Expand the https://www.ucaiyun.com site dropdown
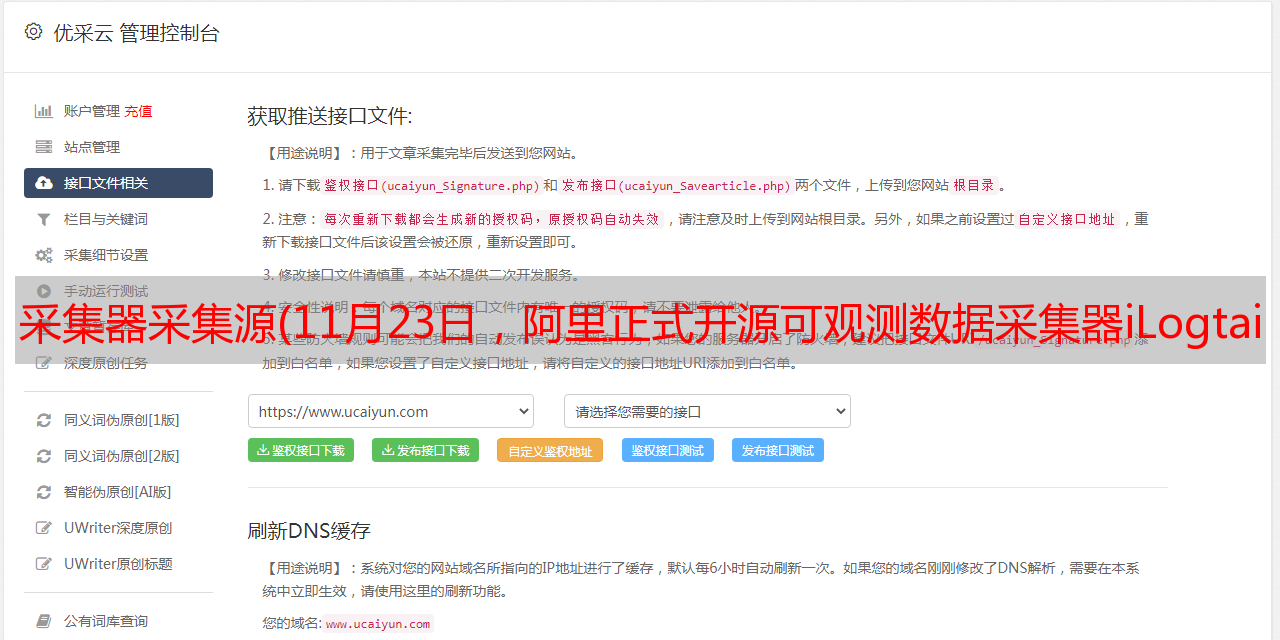 (391, 411)
